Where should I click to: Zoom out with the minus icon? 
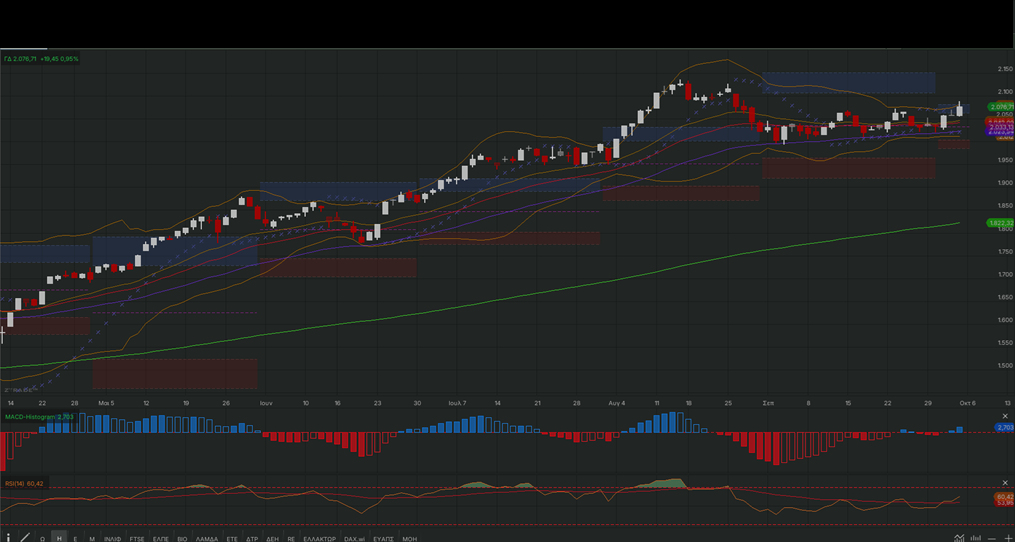(x=992, y=539)
